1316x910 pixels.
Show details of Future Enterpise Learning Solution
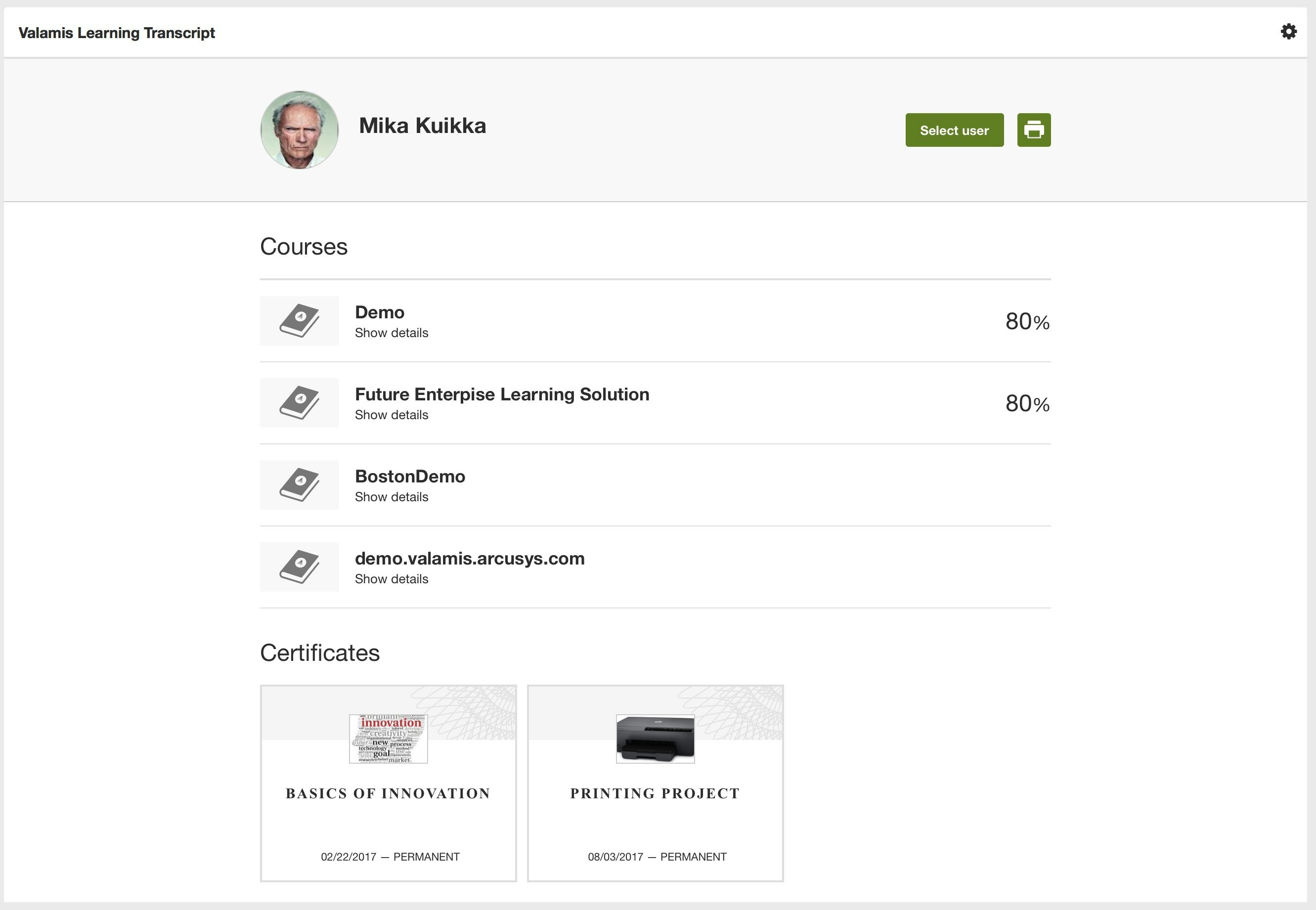pos(391,415)
